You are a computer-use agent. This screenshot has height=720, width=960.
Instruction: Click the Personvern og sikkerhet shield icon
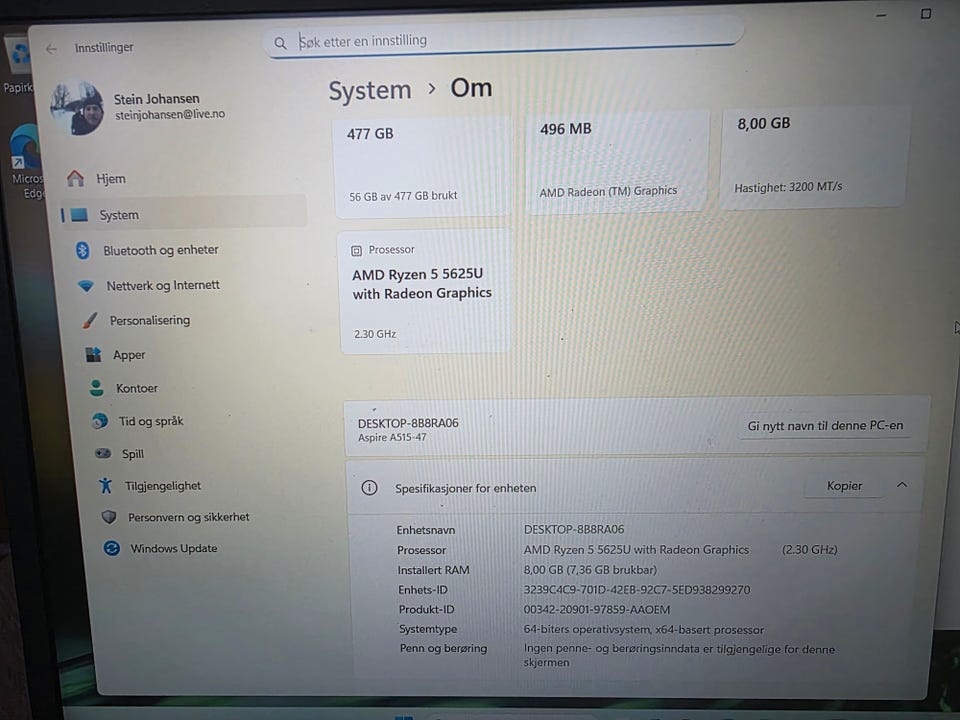(x=109, y=517)
